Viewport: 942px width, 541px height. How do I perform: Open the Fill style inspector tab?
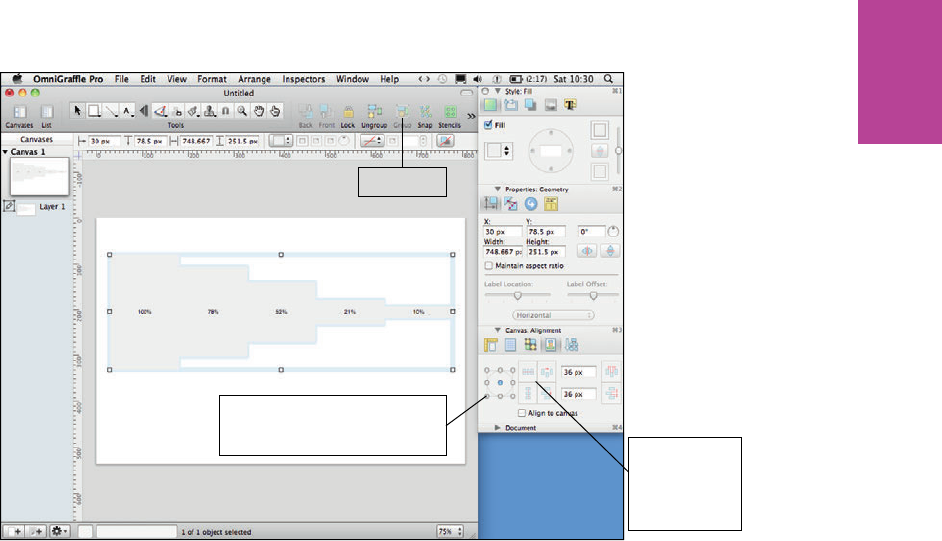click(x=491, y=105)
